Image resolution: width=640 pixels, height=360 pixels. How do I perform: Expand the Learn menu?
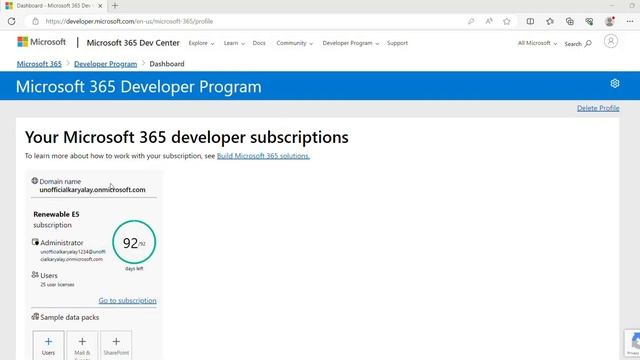[x=234, y=43]
